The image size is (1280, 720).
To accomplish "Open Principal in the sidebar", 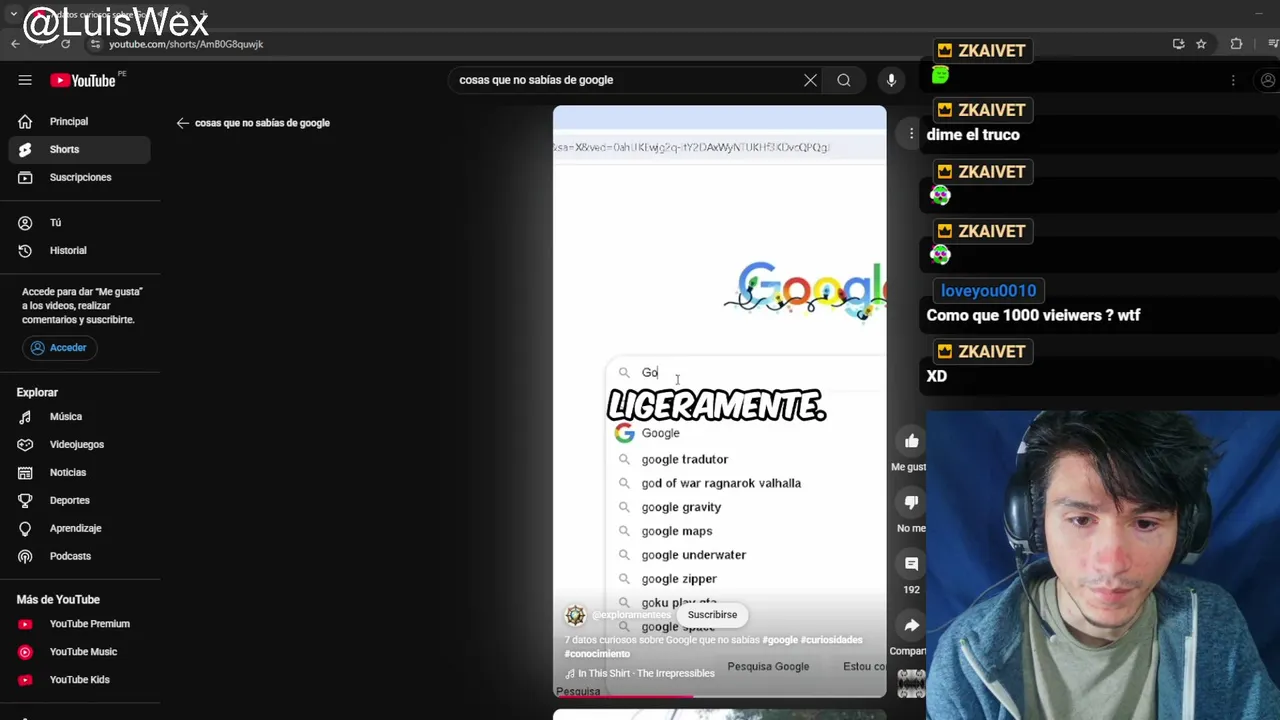I will [79, 121].
